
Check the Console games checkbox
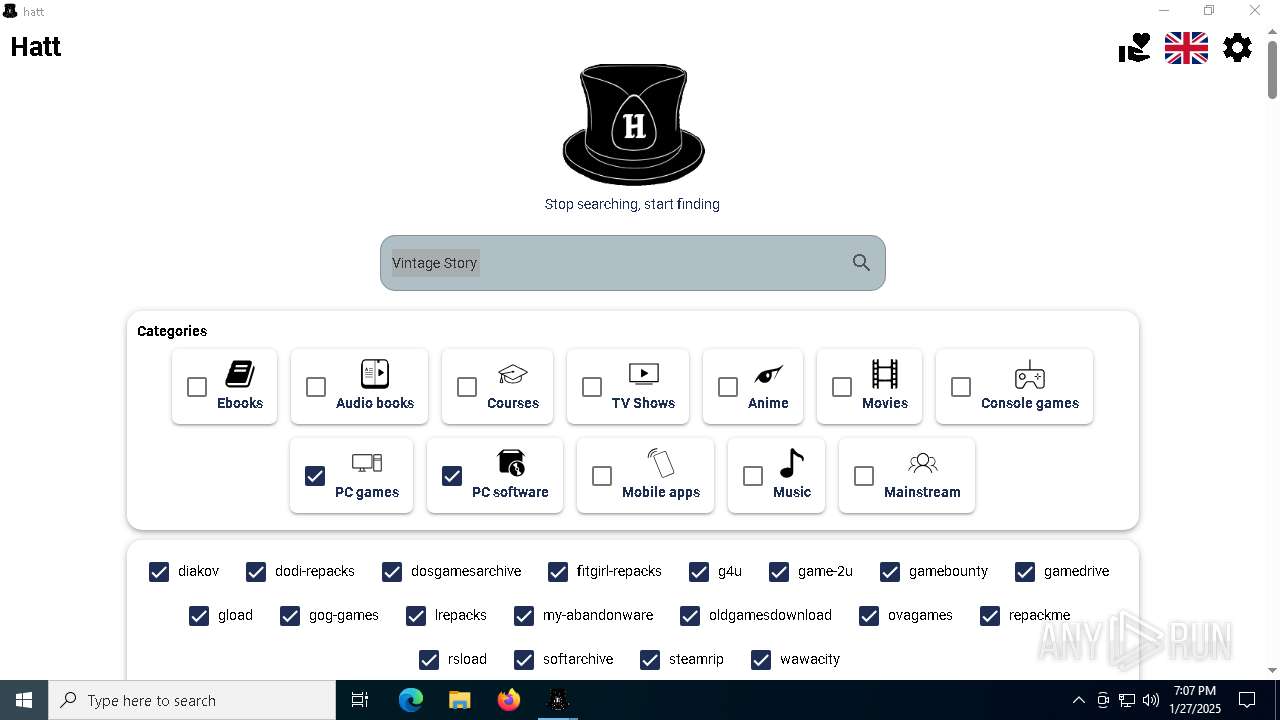tap(961, 387)
